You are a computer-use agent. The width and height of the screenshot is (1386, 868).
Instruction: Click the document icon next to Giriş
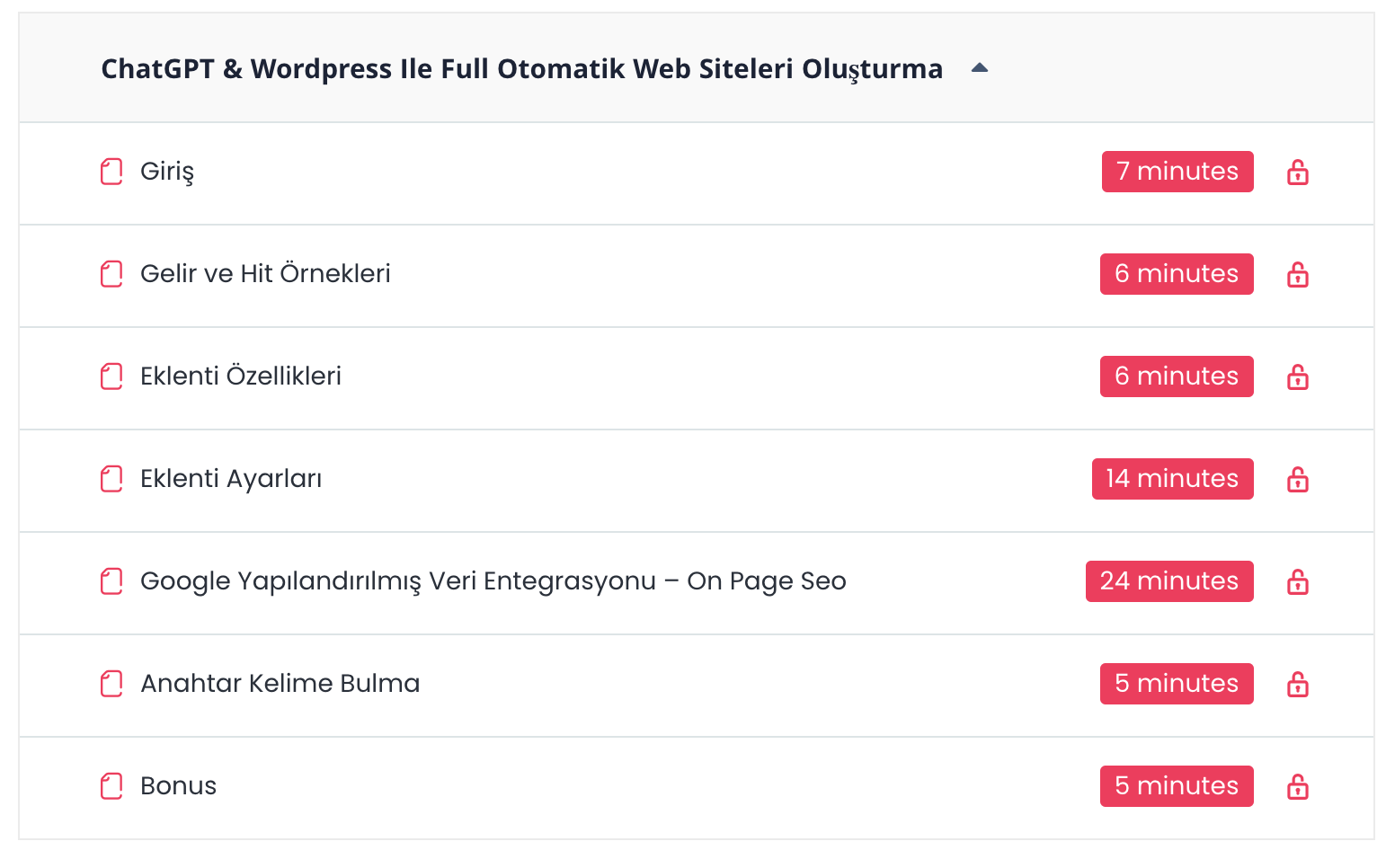pos(111,172)
